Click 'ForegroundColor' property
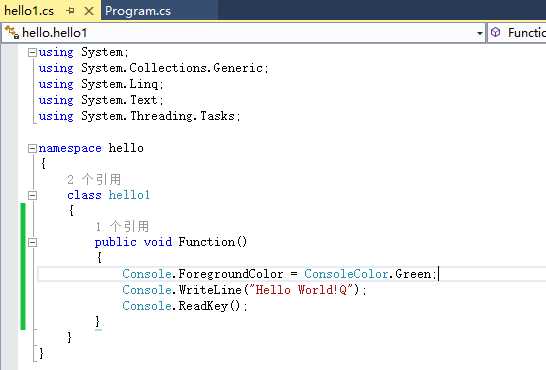This screenshot has height=370, width=546. (x=231, y=274)
